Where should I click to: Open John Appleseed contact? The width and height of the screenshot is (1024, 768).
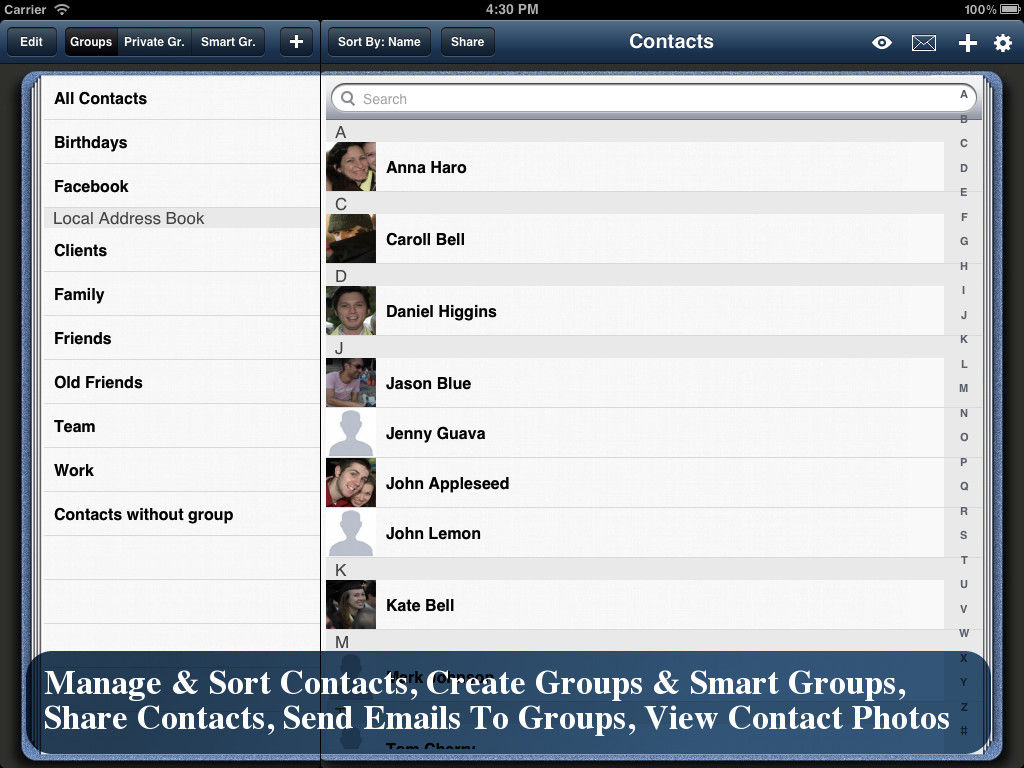coord(635,483)
